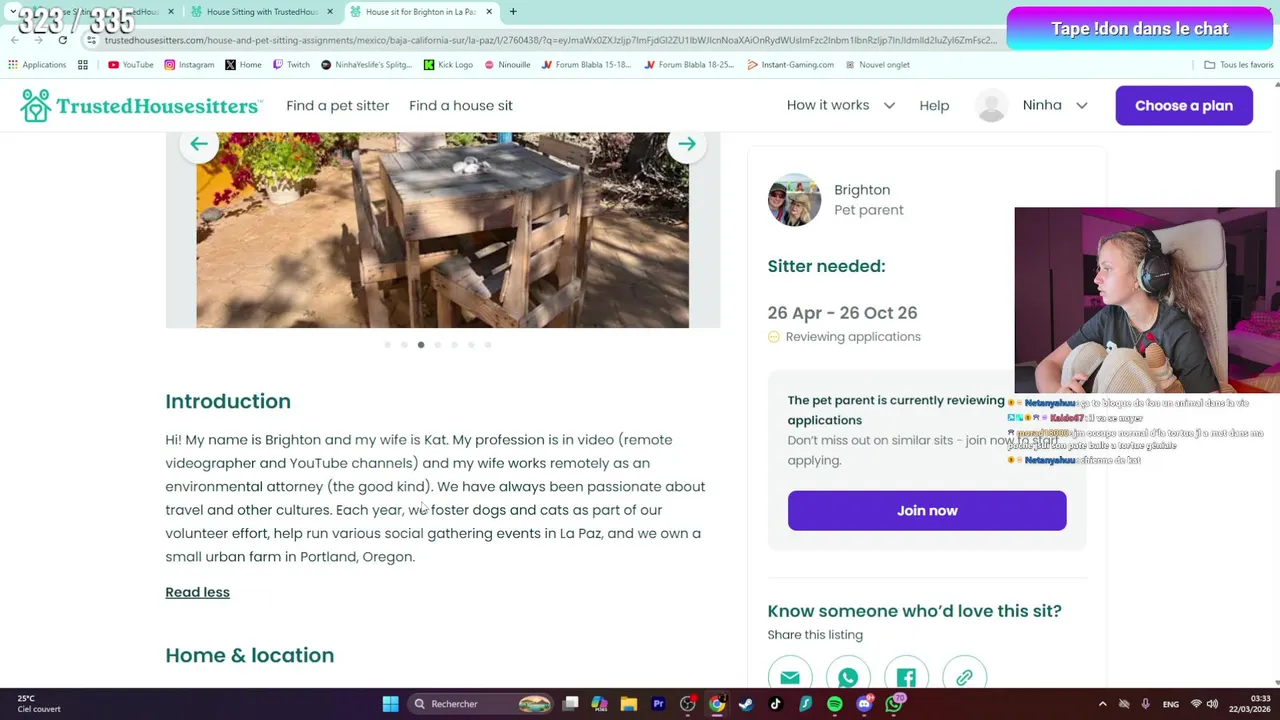Switch to the House Sitting with TrustedHousesitters tab
Screen dimensions: 1280x720
coord(261,12)
